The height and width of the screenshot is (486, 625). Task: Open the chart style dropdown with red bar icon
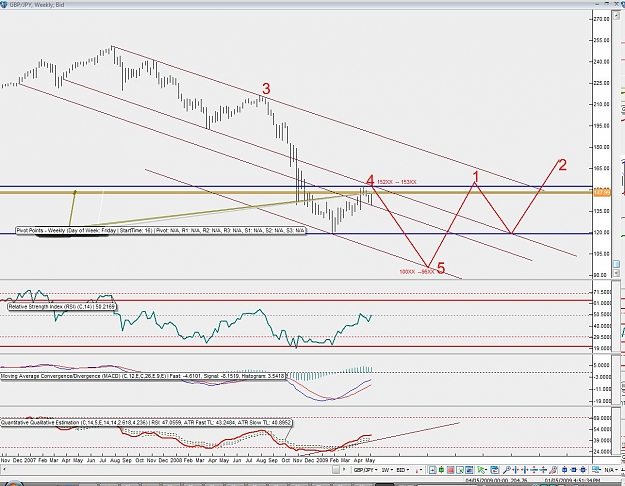coord(419,470)
